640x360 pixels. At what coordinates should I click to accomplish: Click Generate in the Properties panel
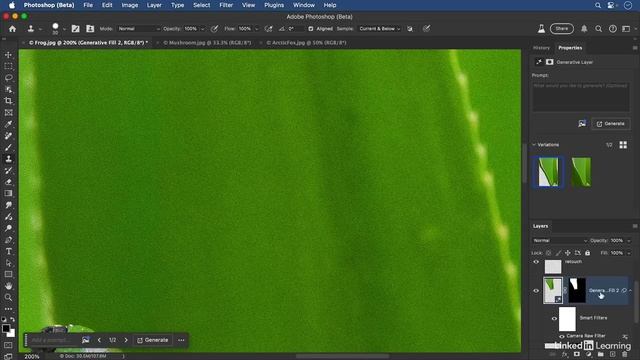(610, 124)
